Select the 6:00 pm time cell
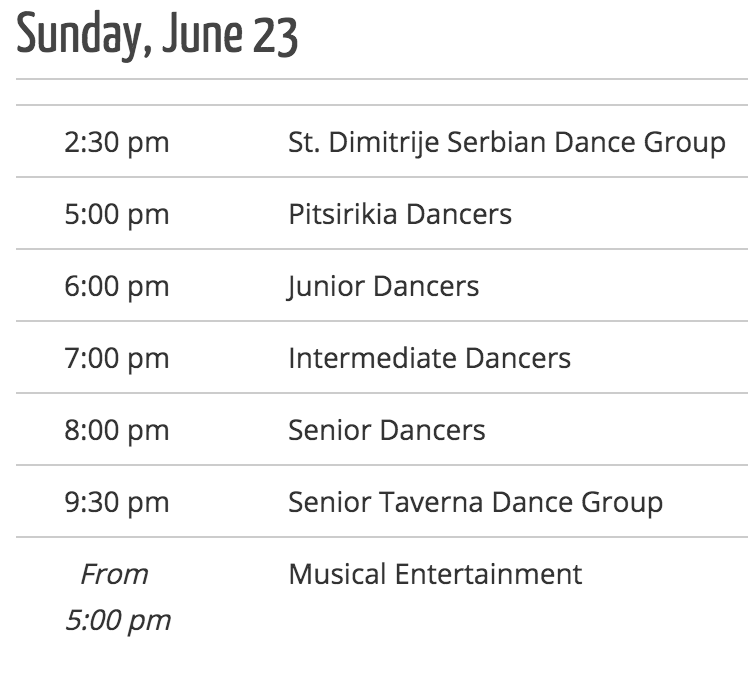Image resolution: width=748 pixels, height=676 pixels. [x=117, y=286]
